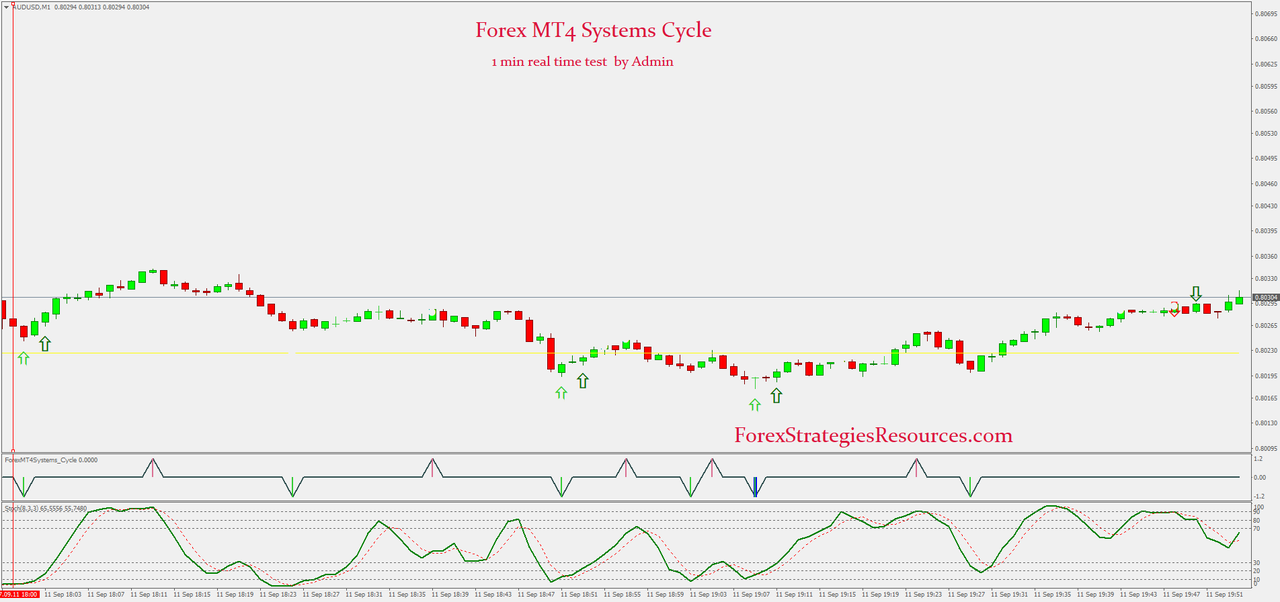Click the yellow horizontal support line
This screenshot has width=1280, height=602.
pos(400,352)
